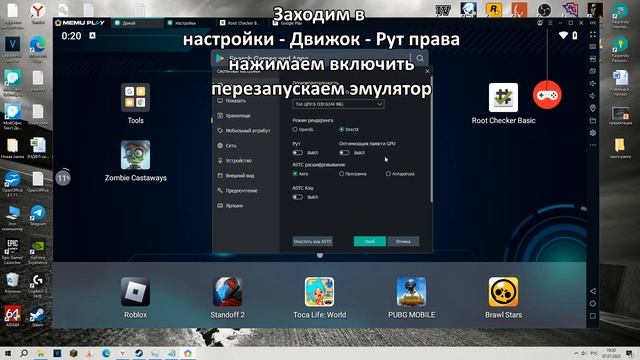
Task: Open the notification center on the taskbar
Action: 629,353
